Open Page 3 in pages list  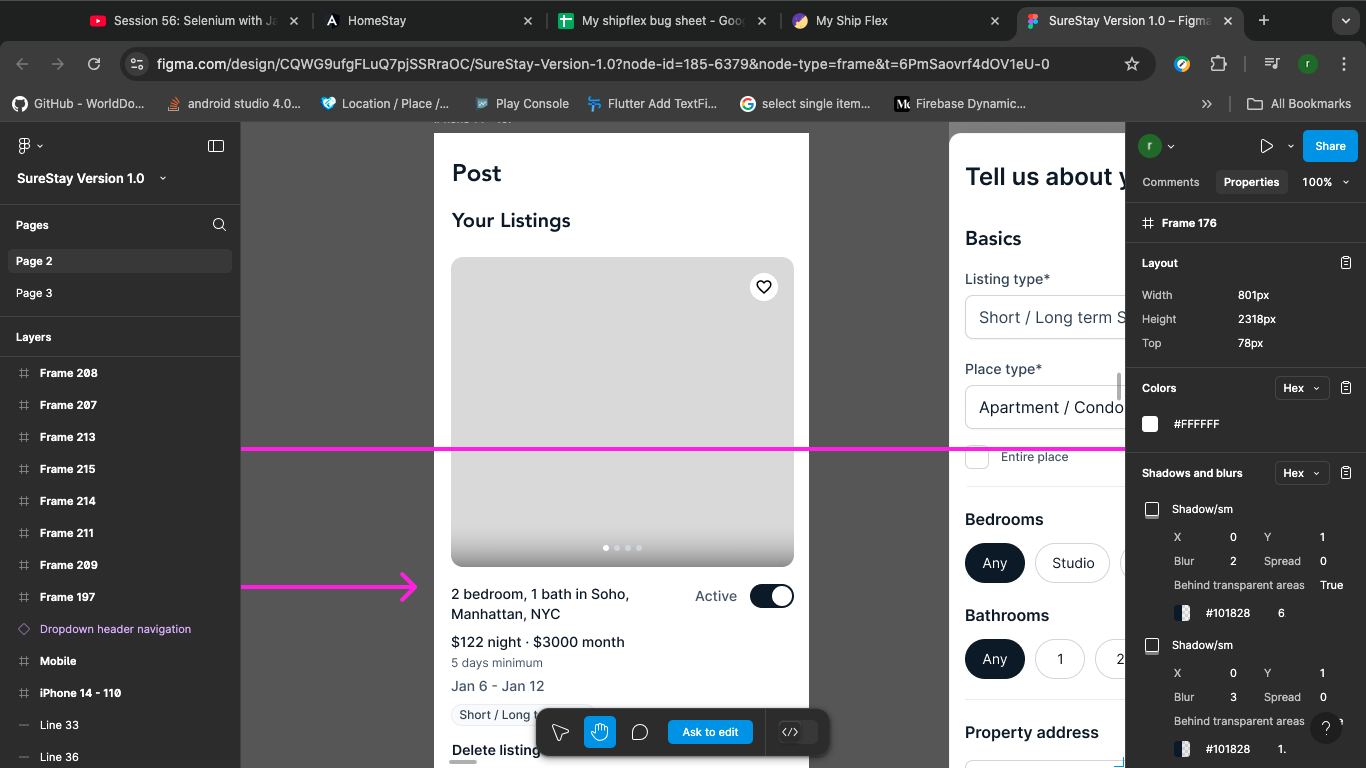[34, 293]
